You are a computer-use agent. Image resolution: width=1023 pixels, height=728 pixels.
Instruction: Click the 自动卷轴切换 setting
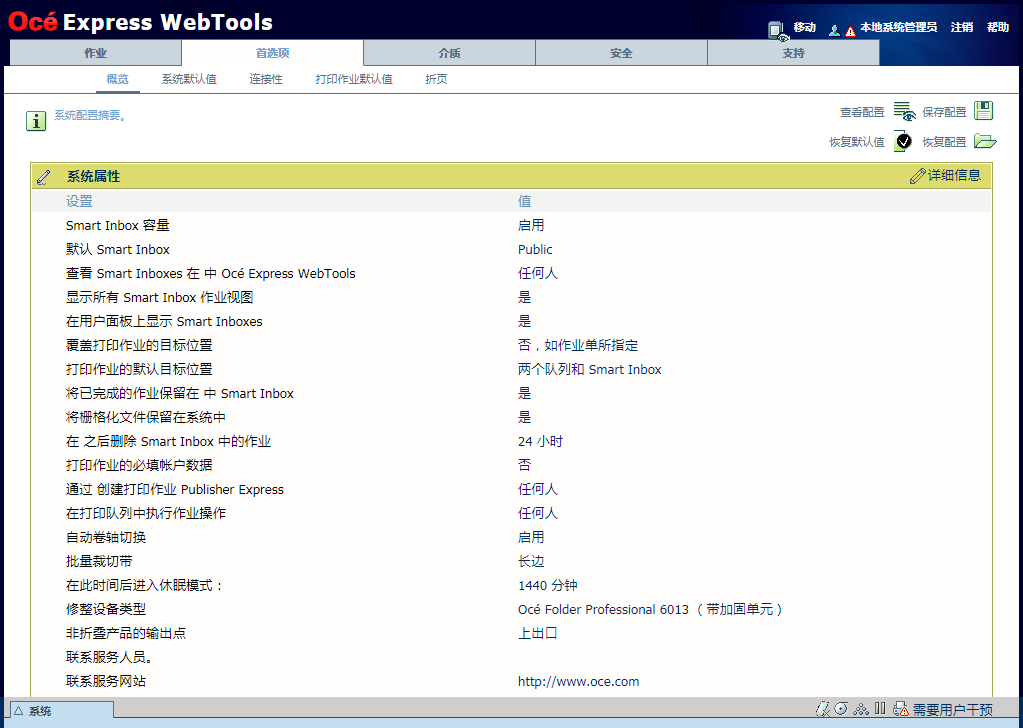(106, 537)
